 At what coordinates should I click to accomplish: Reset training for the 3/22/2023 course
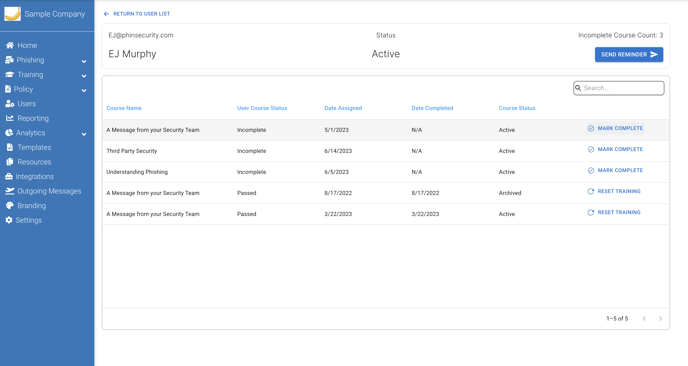pos(614,212)
